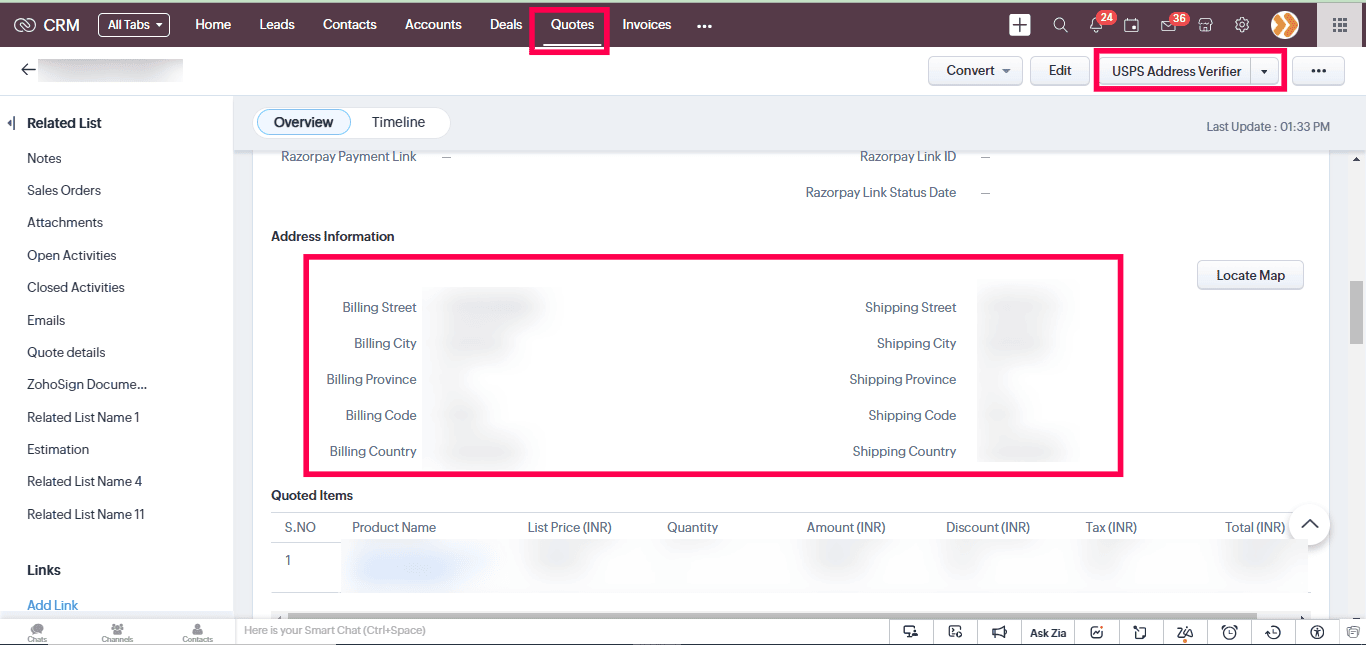Open the user profile avatar

(x=1285, y=25)
